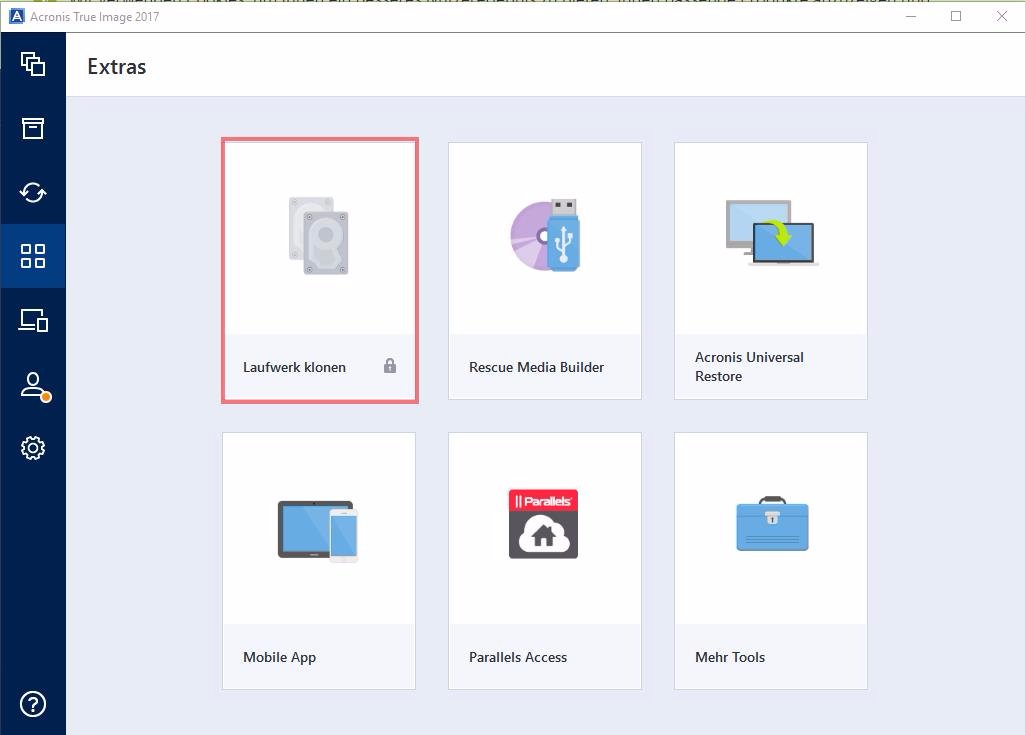Open Parallels Access label
Screen dimensions: 1025x735
(x=518, y=657)
